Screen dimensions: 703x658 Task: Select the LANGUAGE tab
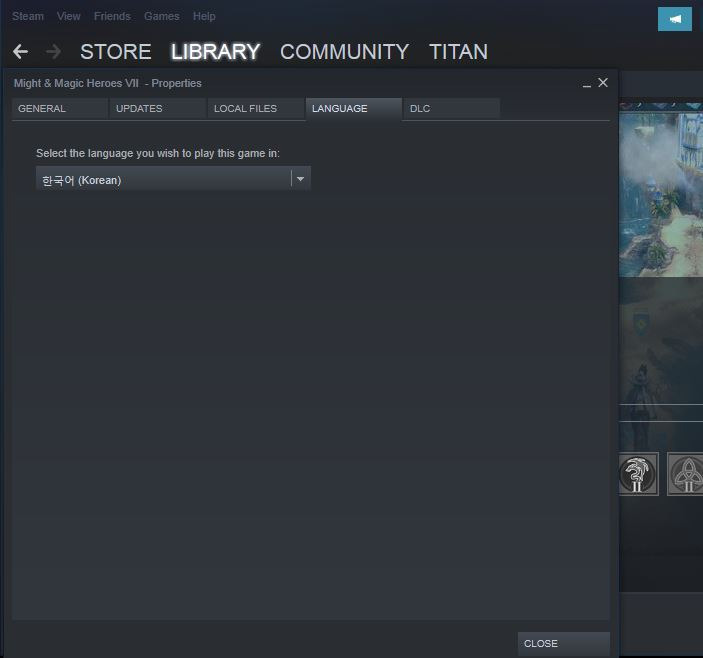354,108
